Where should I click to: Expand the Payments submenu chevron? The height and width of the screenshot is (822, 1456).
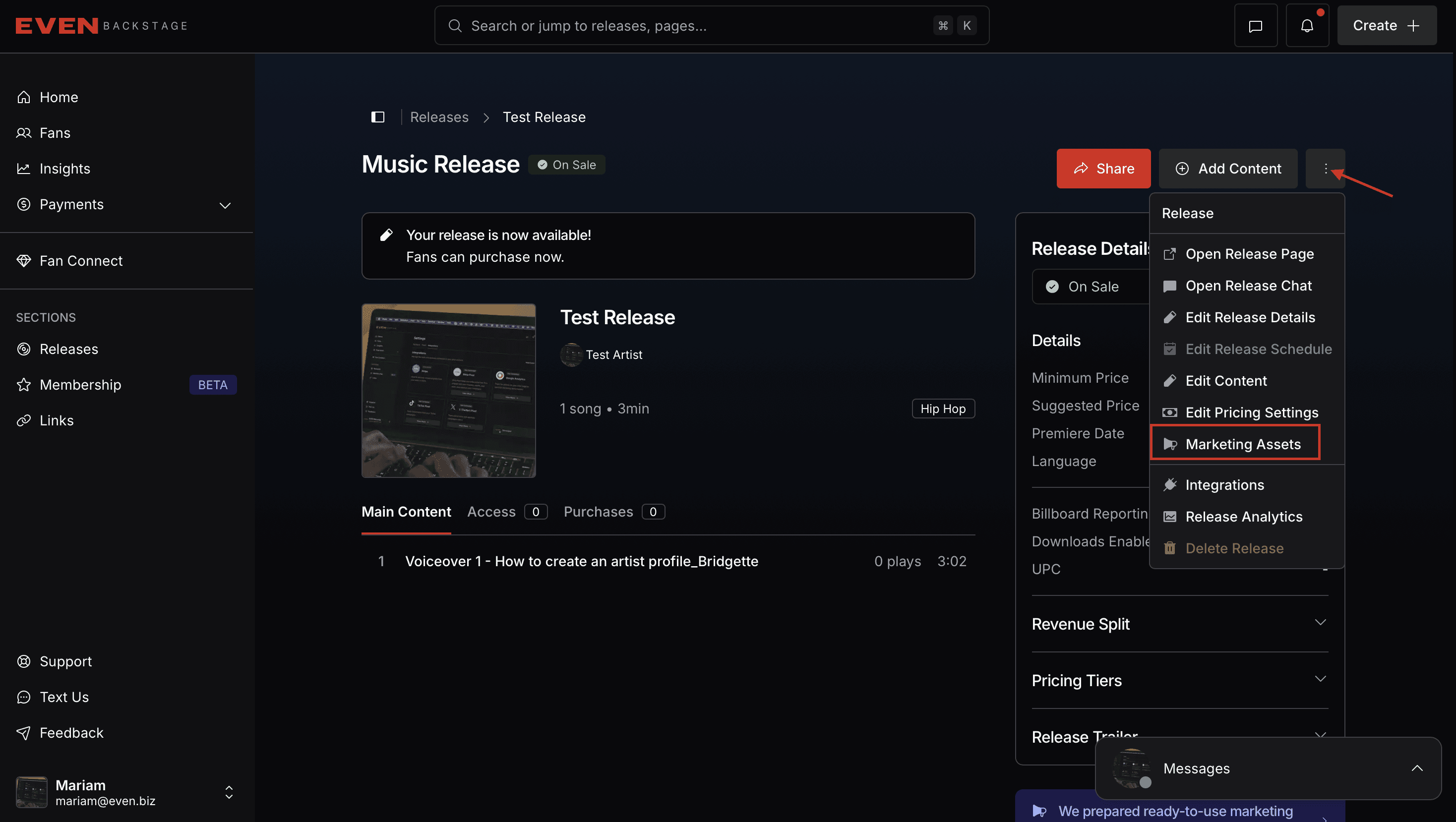click(225, 205)
